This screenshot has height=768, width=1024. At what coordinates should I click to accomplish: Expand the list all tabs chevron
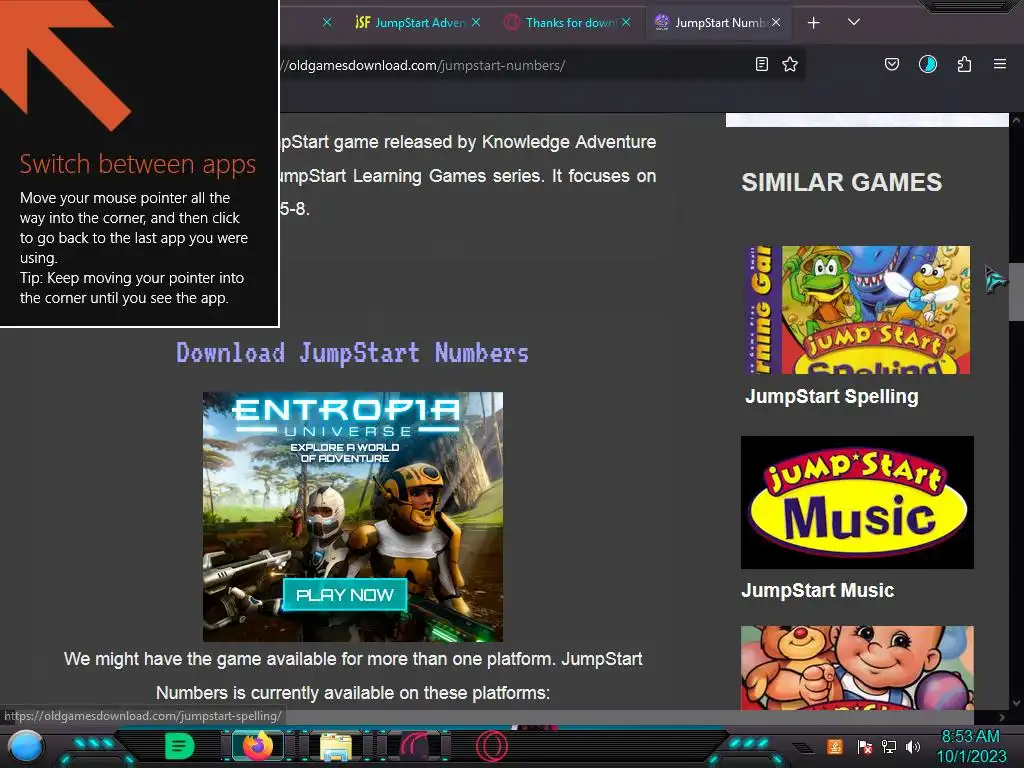[x=854, y=22]
